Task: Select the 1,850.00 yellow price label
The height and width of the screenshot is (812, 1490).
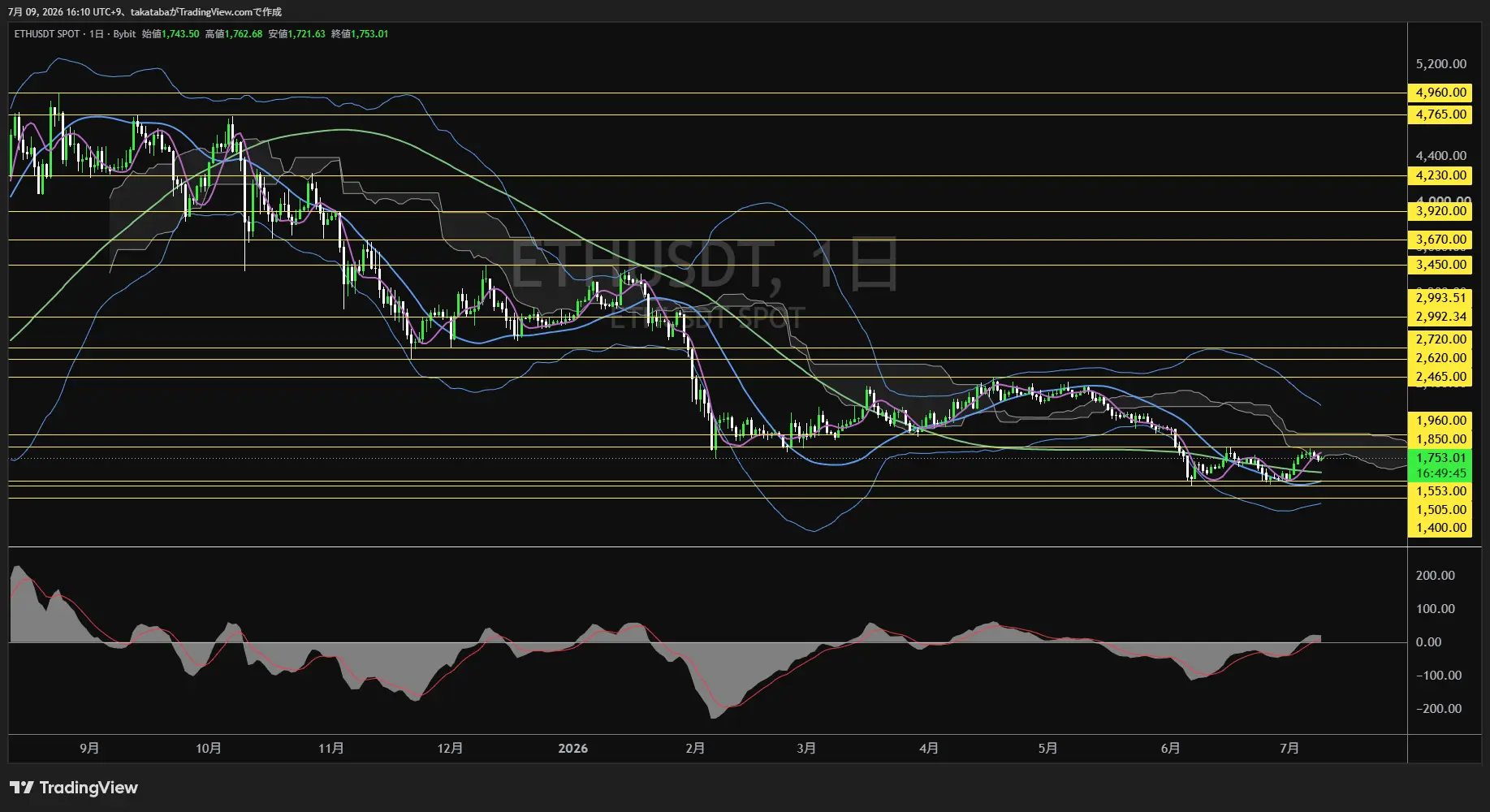Action: (1440, 439)
